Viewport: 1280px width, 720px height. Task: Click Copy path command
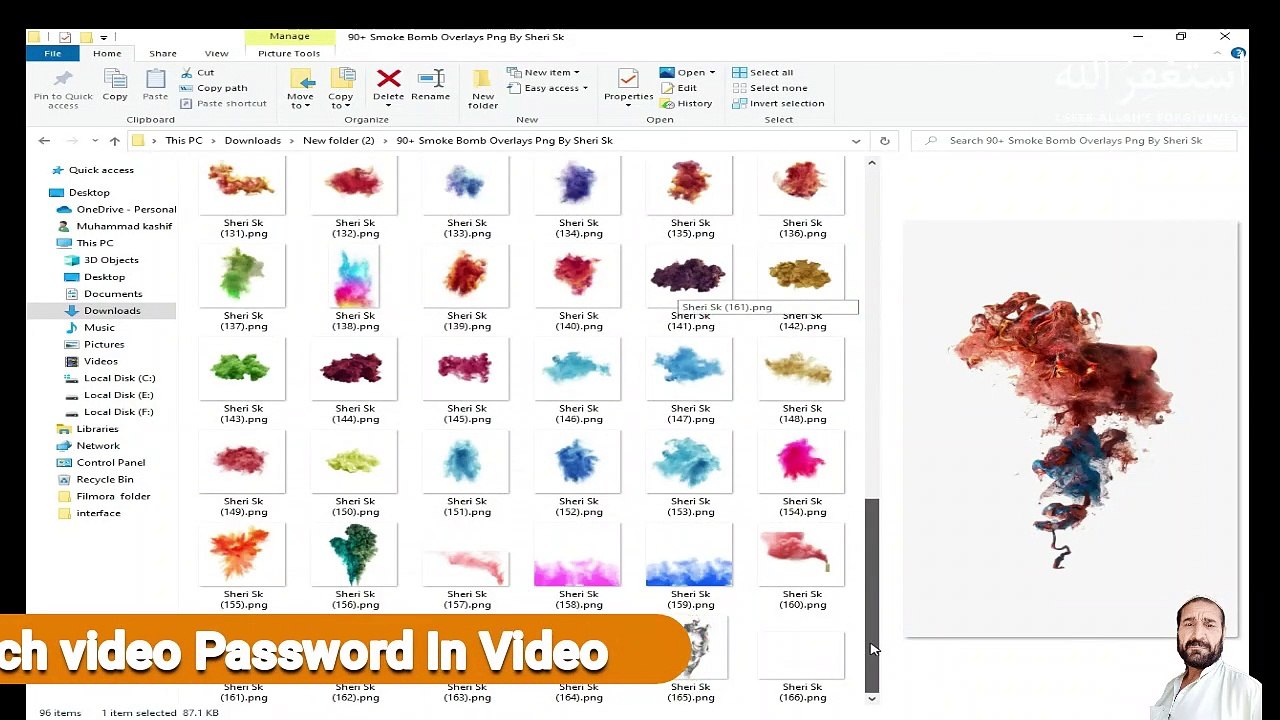[x=214, y=88]
